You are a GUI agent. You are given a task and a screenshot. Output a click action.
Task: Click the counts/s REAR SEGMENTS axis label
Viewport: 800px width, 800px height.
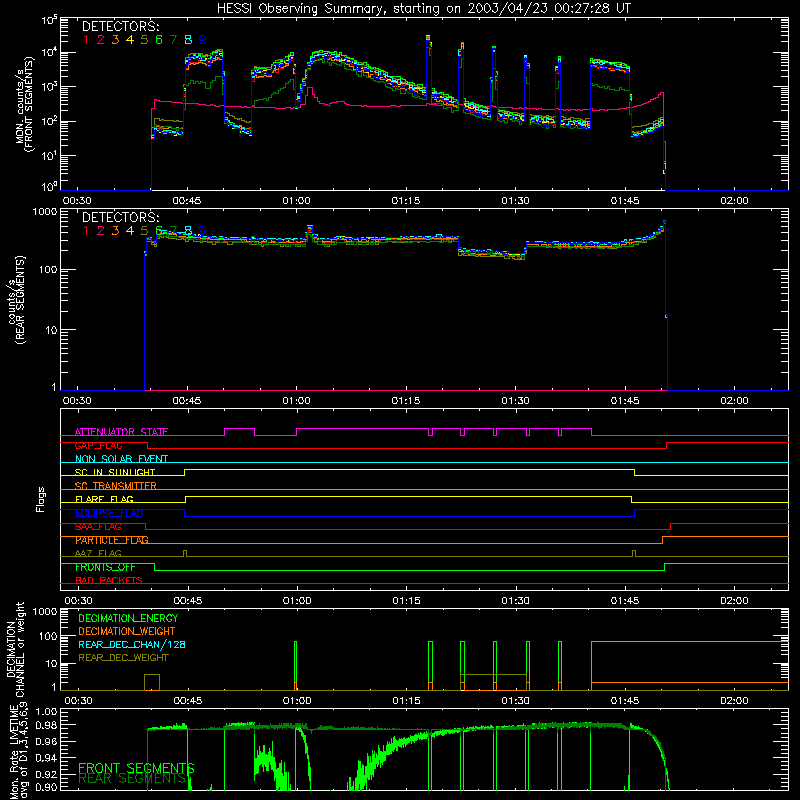pyautogui.click(x=16, y=300)
